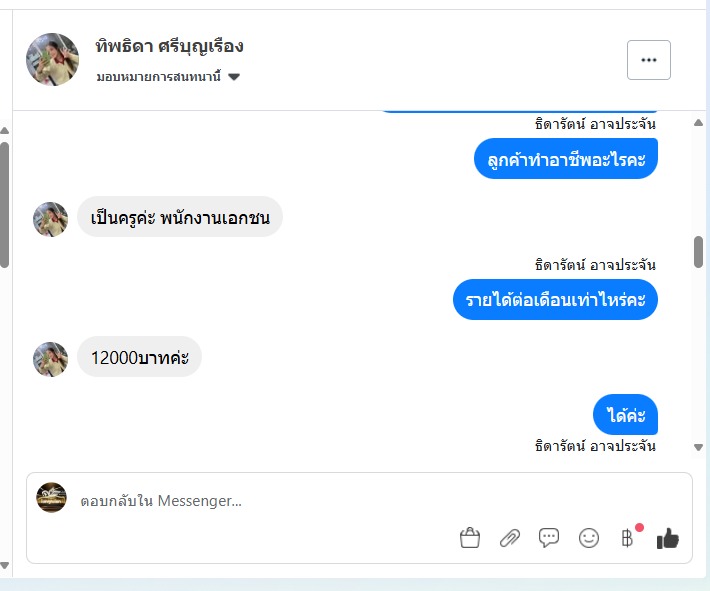The image size is (710, 591).
Task: Select the message 12000บาทค่ะ
Action: tap(139, 357)
